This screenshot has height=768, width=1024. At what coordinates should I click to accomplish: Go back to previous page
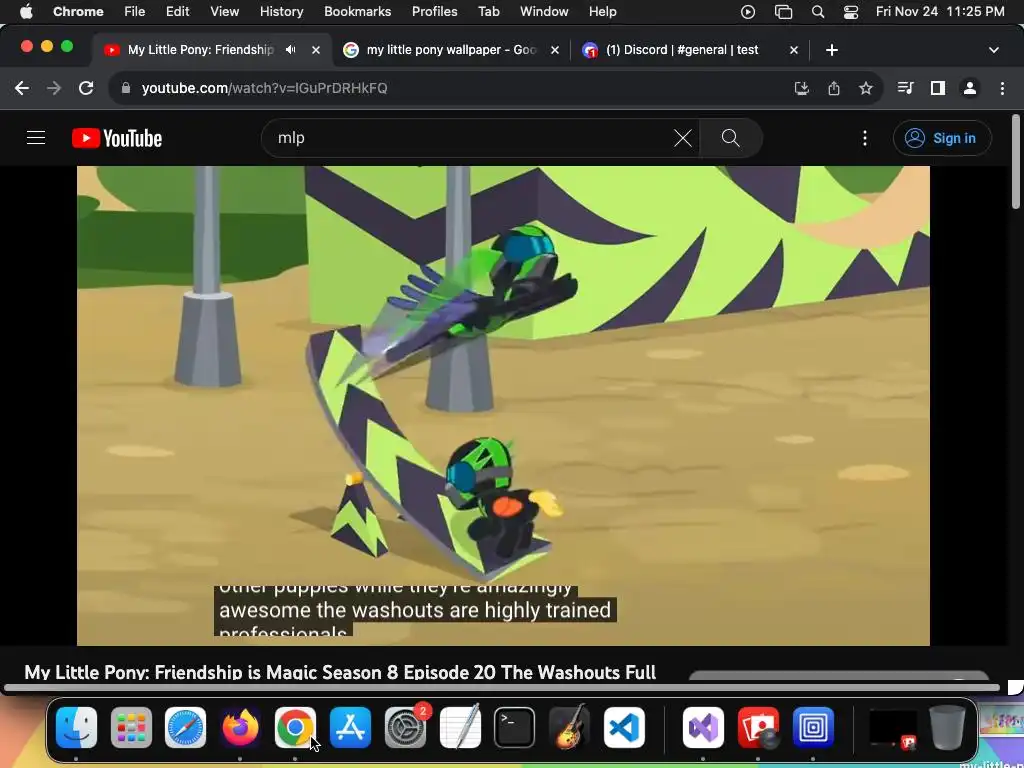click(22, 88)
